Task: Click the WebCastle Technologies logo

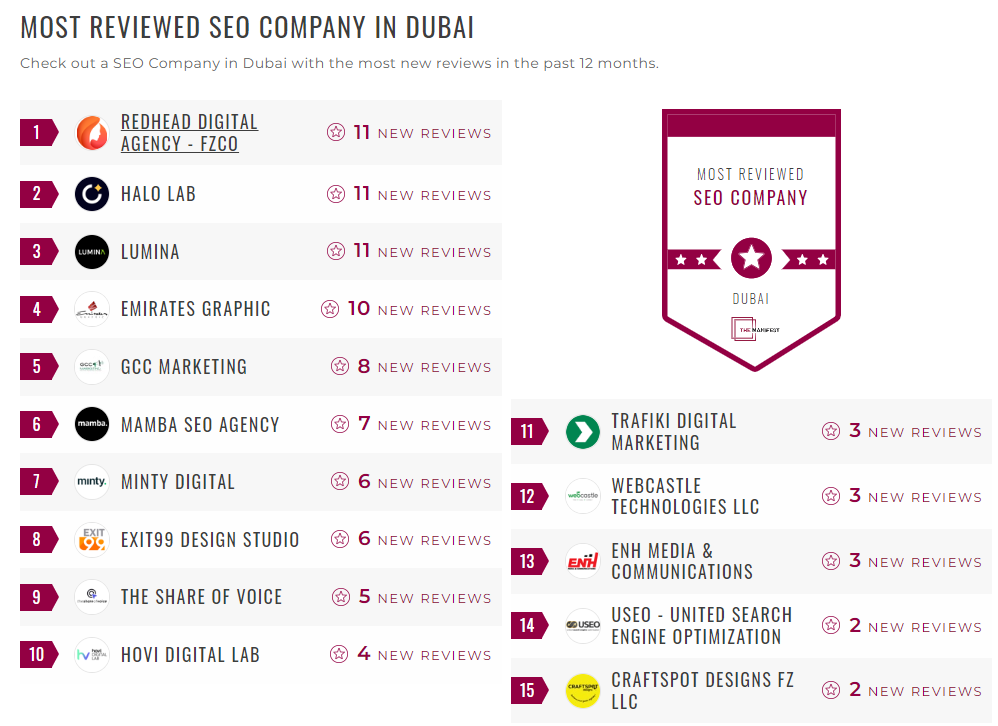Action: click(582, 495)
